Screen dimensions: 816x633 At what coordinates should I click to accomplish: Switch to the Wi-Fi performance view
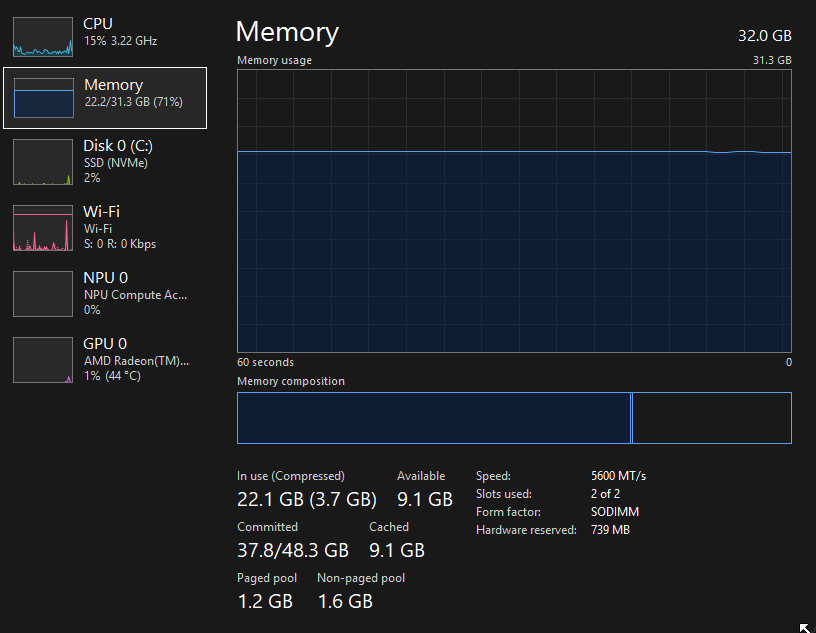tap(105, 227)
